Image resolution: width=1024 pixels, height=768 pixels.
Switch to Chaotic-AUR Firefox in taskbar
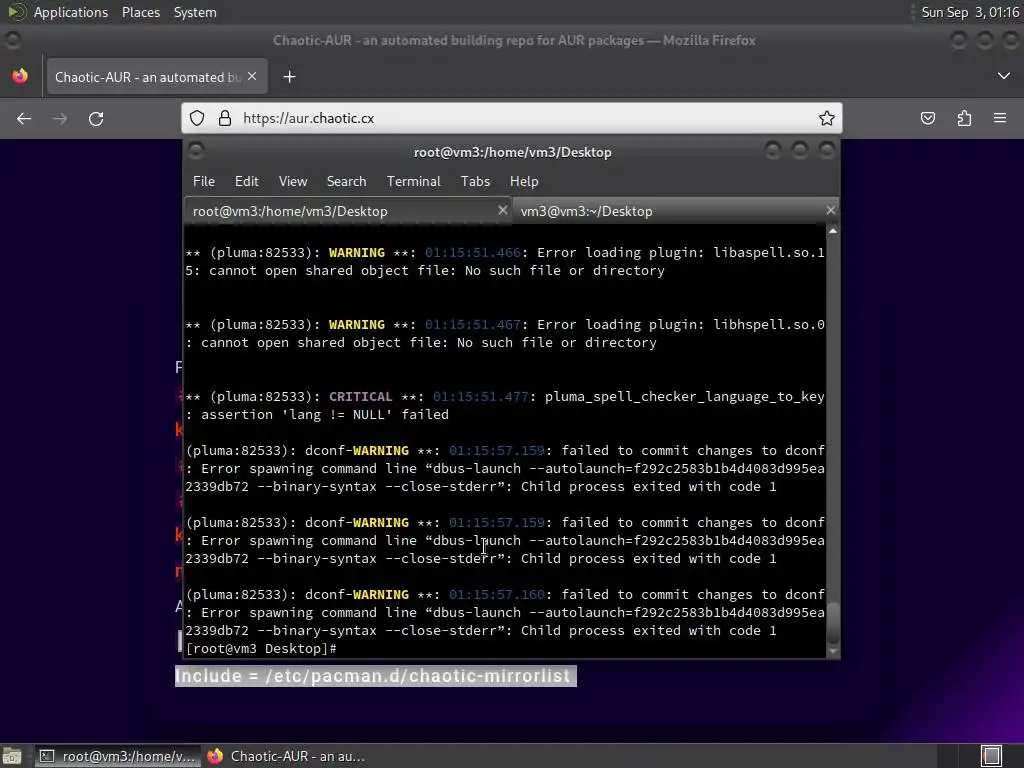285,756
